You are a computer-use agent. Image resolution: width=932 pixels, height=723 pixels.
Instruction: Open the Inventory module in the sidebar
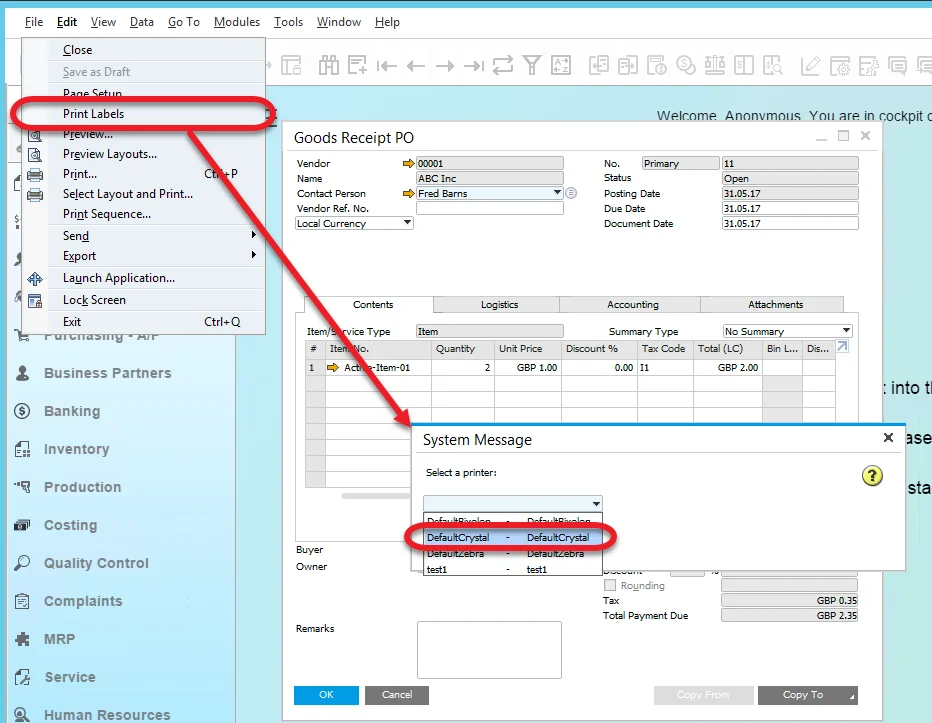pos(76,450)
